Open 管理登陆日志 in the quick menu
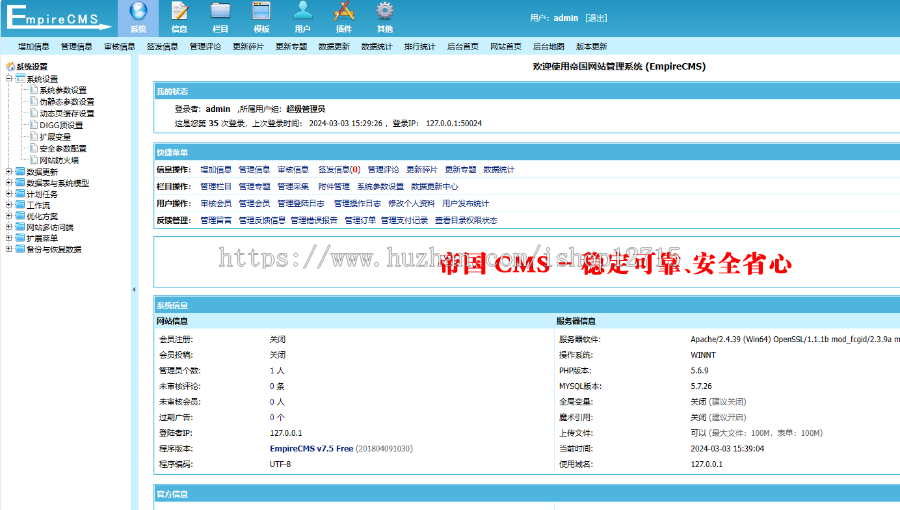 click(x=301, y=203)
